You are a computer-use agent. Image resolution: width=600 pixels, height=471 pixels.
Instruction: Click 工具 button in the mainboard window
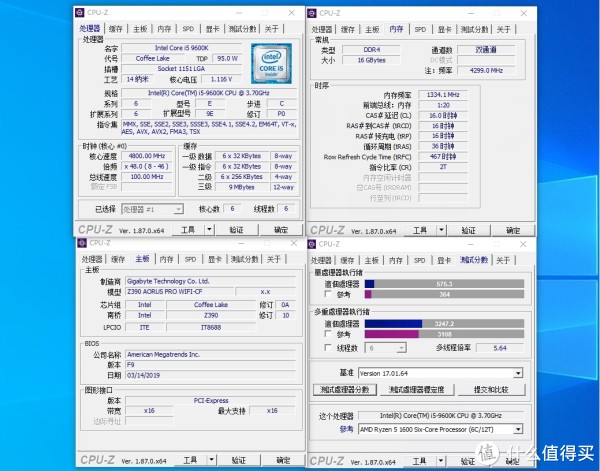coord(190,460)
